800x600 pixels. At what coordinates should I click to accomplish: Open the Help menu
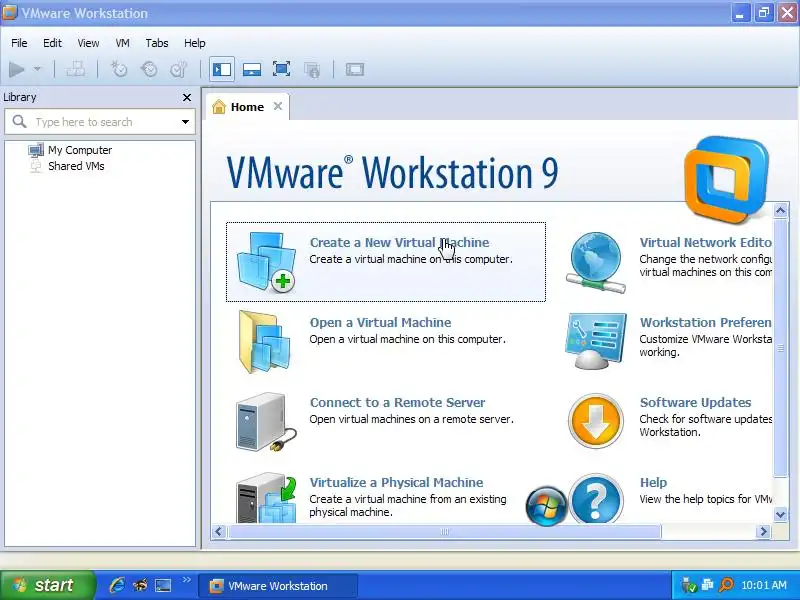194,43
